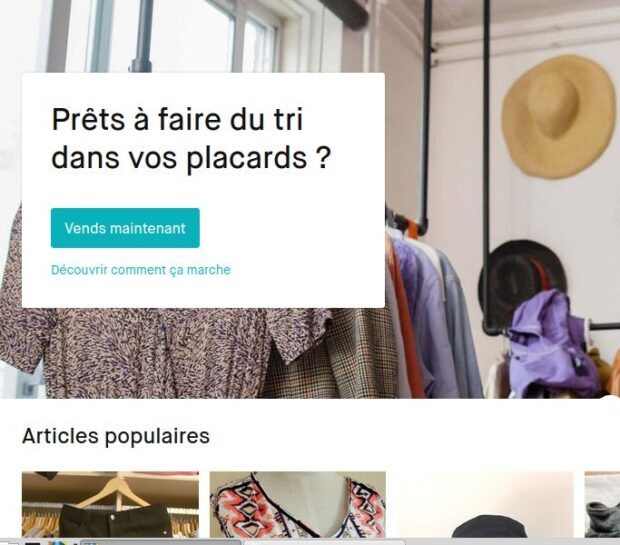
Task: Click the straw hat in the banner photo
Action: [x=558, y=117]
